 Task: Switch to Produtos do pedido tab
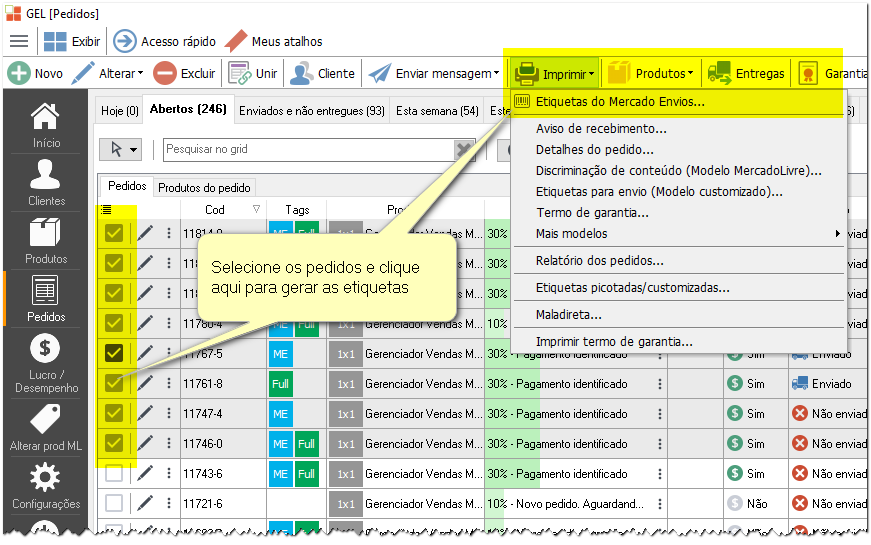pyautogui.click(x=204, y=188)
